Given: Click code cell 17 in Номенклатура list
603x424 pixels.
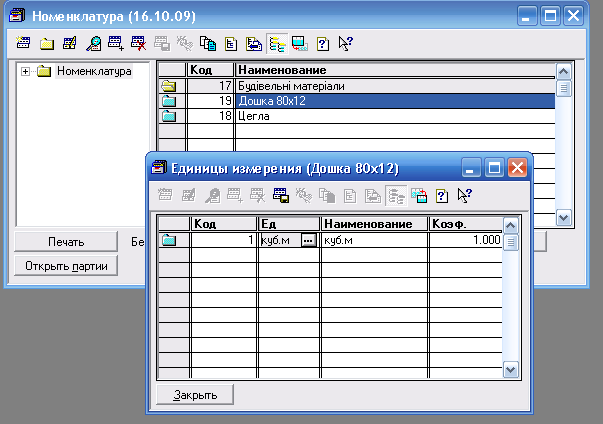Looking at the screenshot, I should (210, 86).
